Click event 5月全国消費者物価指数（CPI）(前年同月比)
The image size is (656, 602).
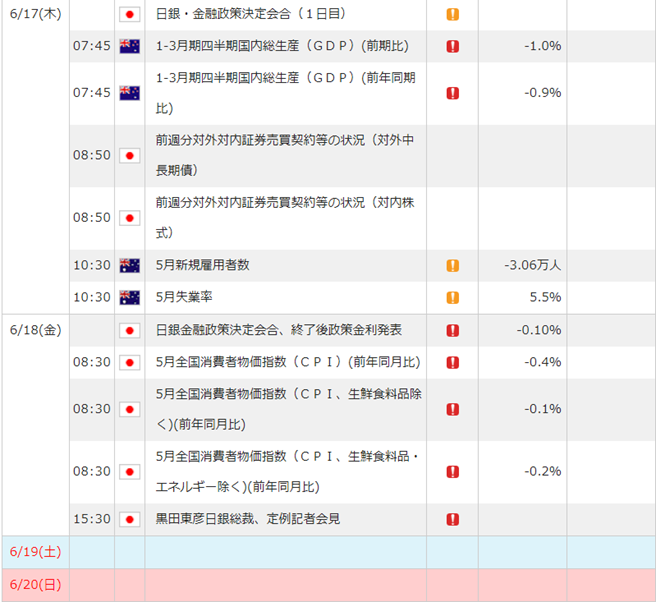(288, 362)
